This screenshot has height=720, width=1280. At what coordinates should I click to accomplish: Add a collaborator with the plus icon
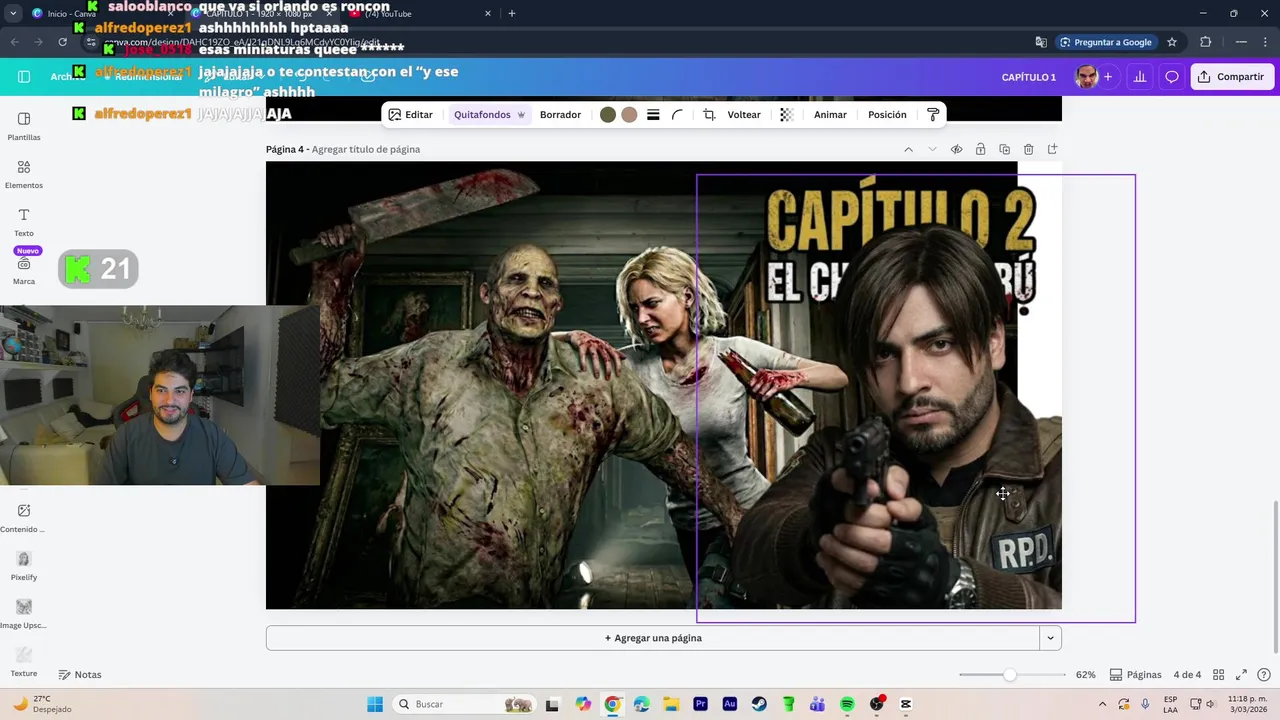click(1108, 77)
